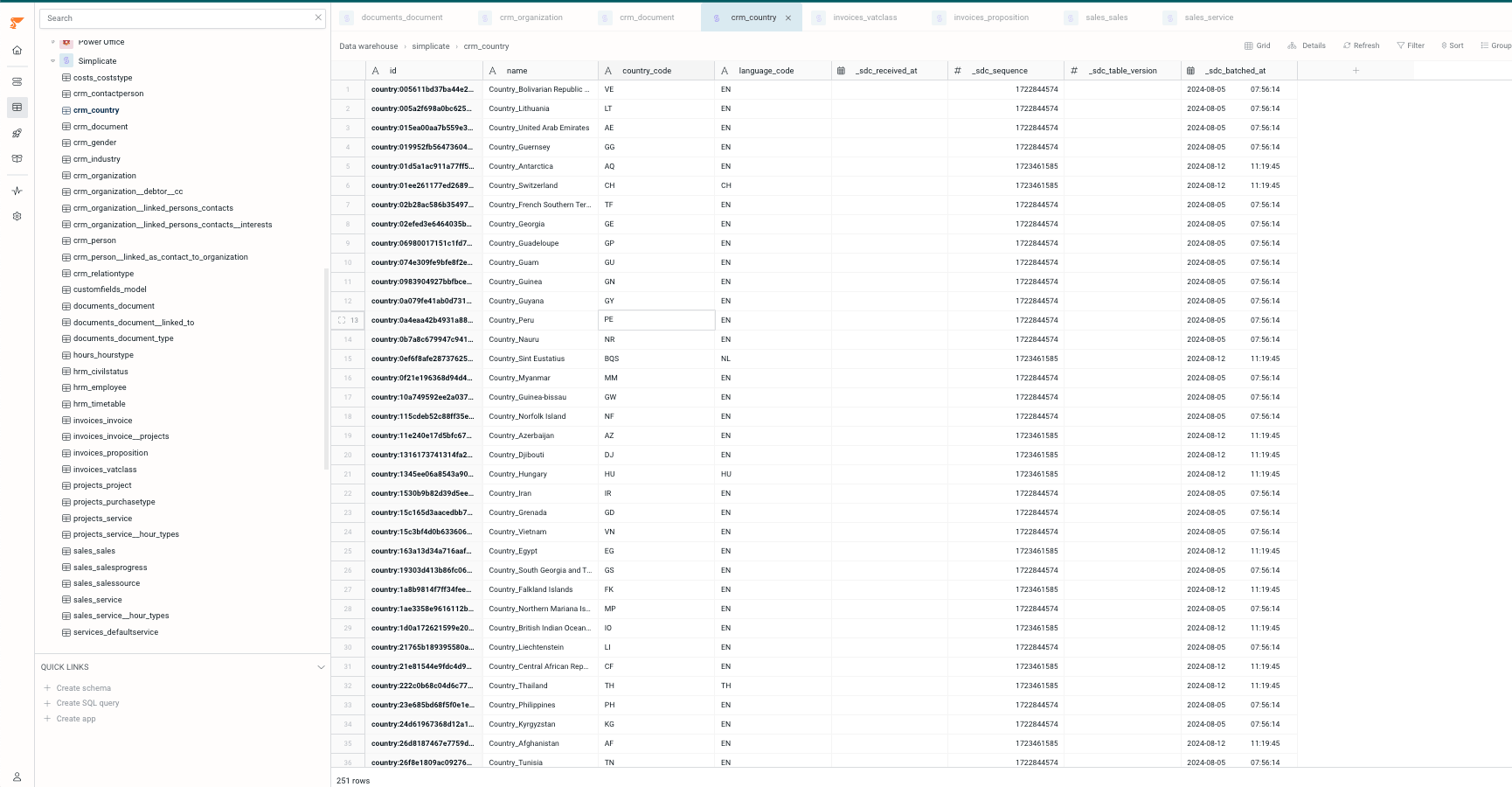
Task: Click the _sdc_sequence column header
Action: tap(1006, 71)
